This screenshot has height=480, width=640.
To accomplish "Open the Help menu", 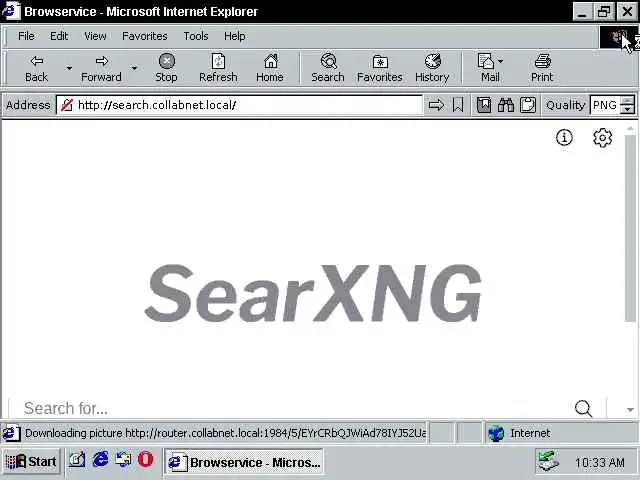I will coord(235,36).
